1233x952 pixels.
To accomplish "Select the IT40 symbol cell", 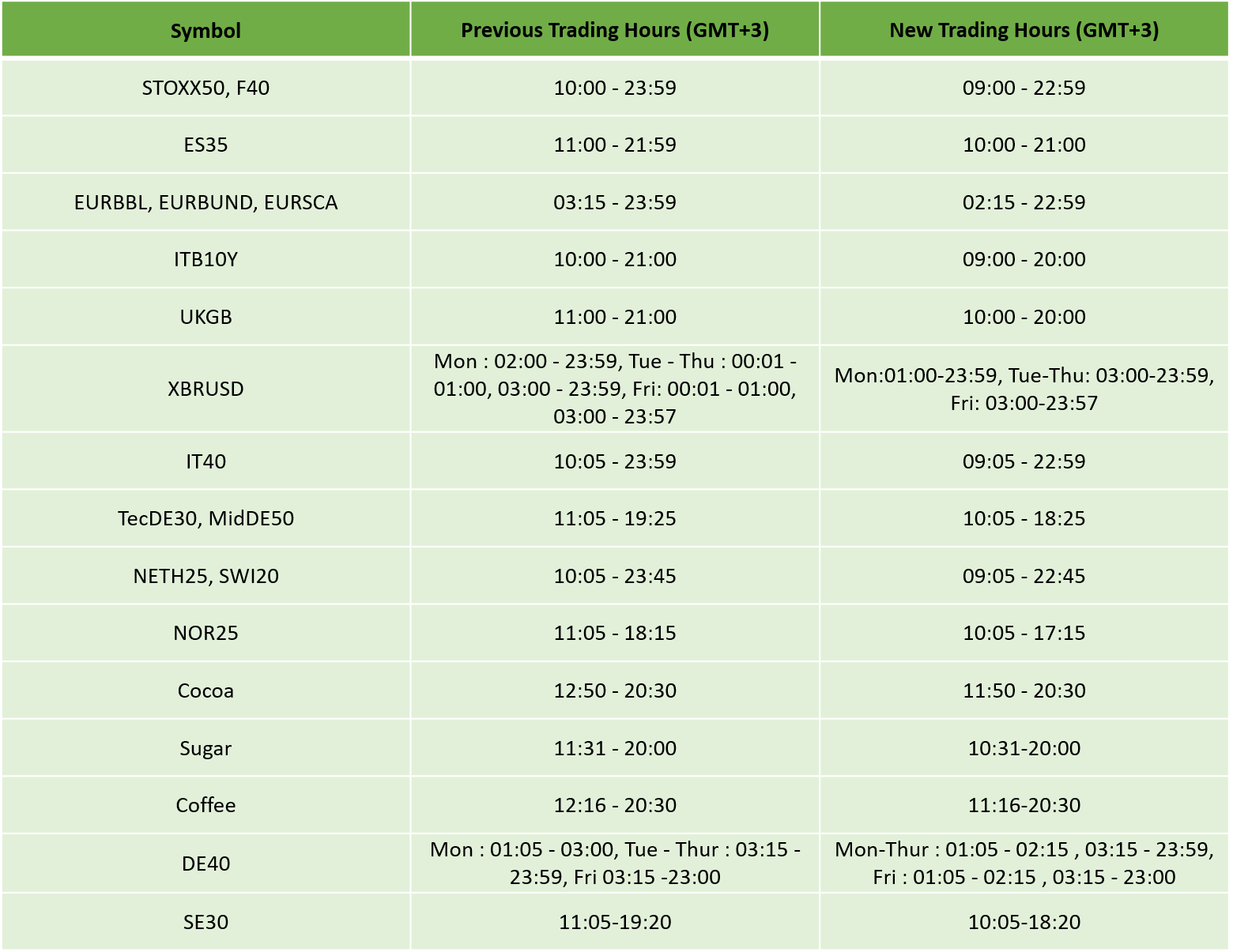I will 205,461.
